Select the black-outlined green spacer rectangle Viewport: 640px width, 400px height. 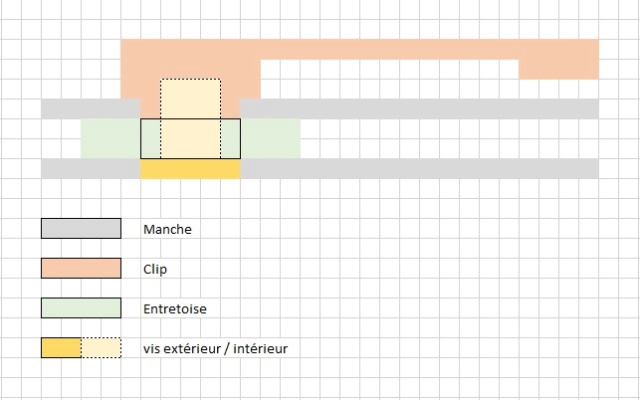pos(190,138)
